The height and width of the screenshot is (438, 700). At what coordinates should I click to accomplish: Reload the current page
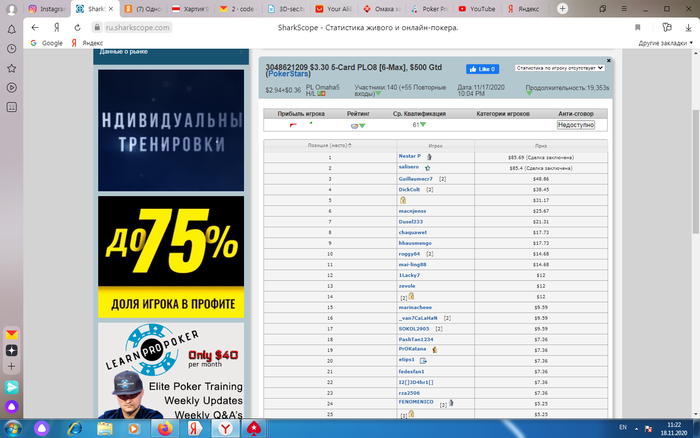[x=77, y=28]
